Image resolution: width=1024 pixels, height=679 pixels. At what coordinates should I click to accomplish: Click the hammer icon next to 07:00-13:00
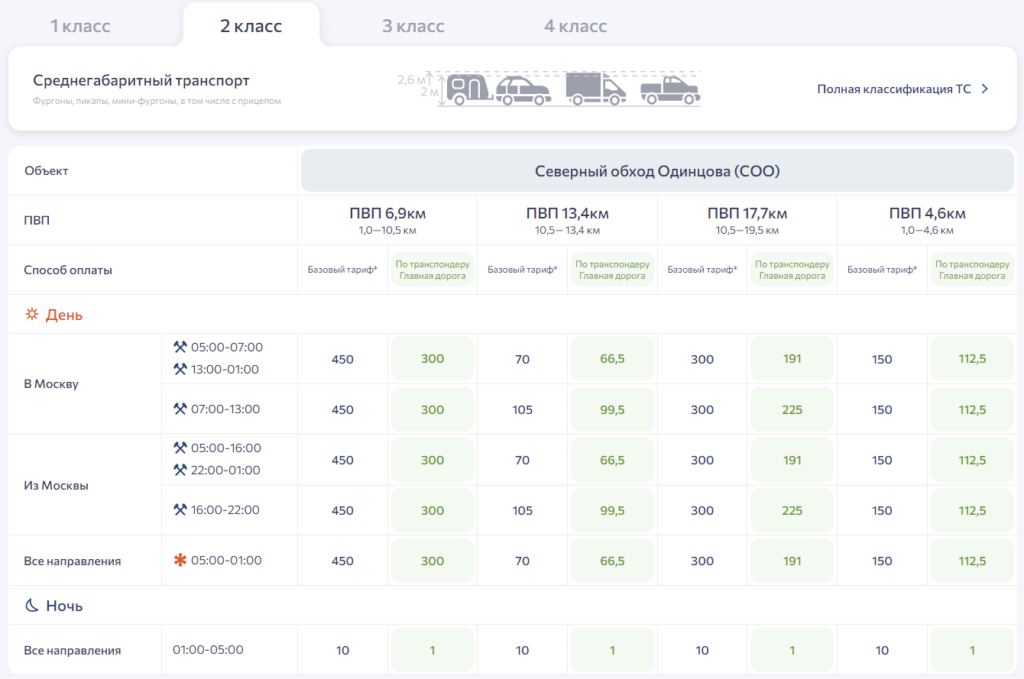coord(180,409)
